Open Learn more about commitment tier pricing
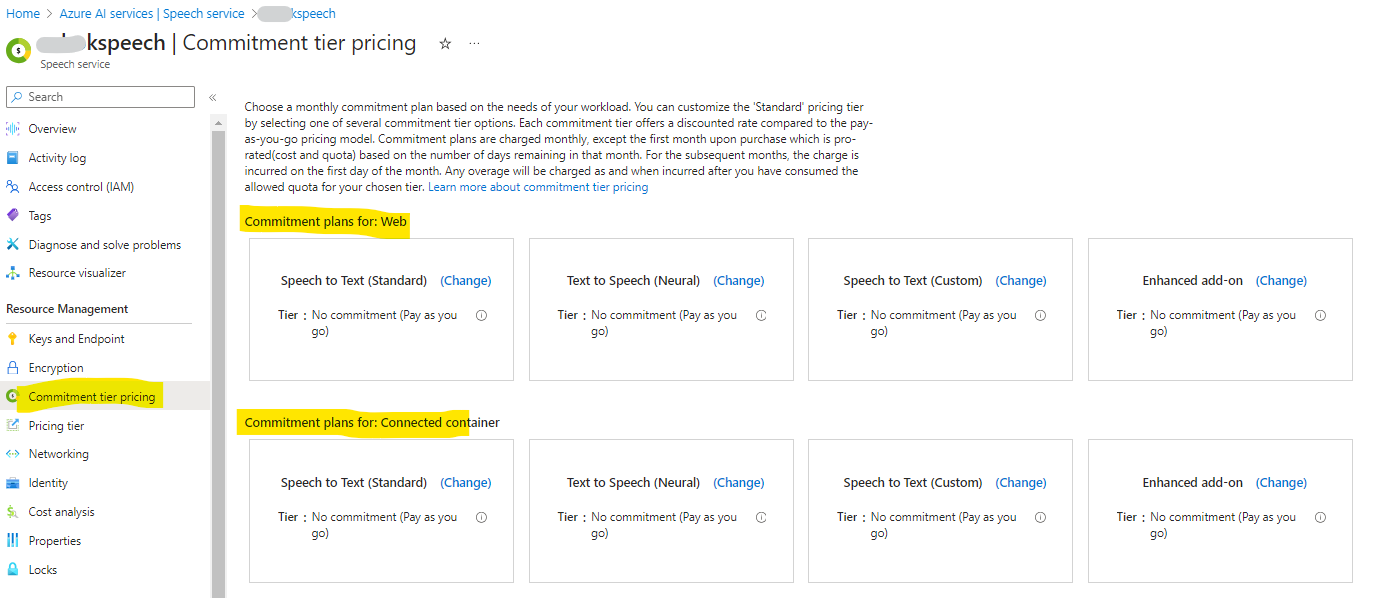 click(x=537, y=185)
